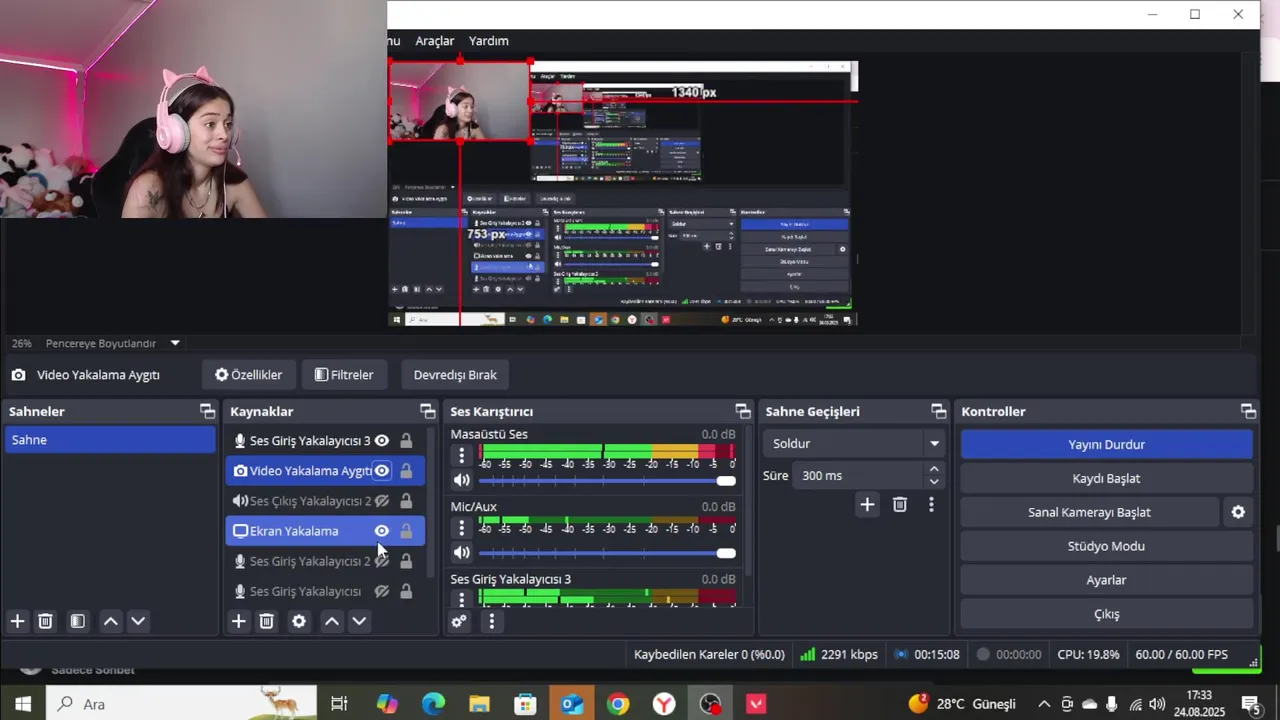Open Masaüstü Ses three-dot options
This screenshot has width=1280, height=720.
461,456
